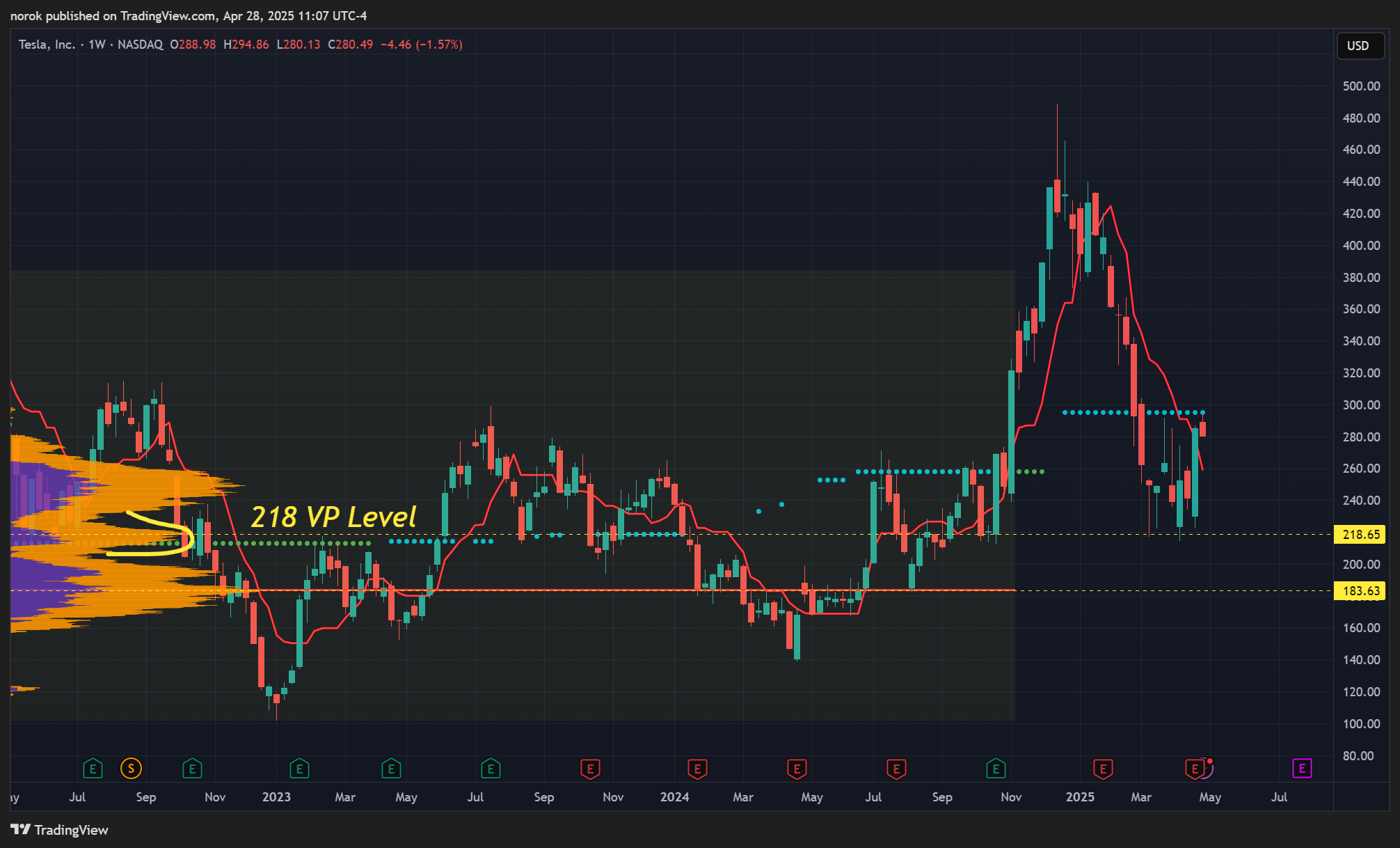Open the red earnings marker right after the 2024 label
Screen dimensions: 1400x848
coord(697,769)
